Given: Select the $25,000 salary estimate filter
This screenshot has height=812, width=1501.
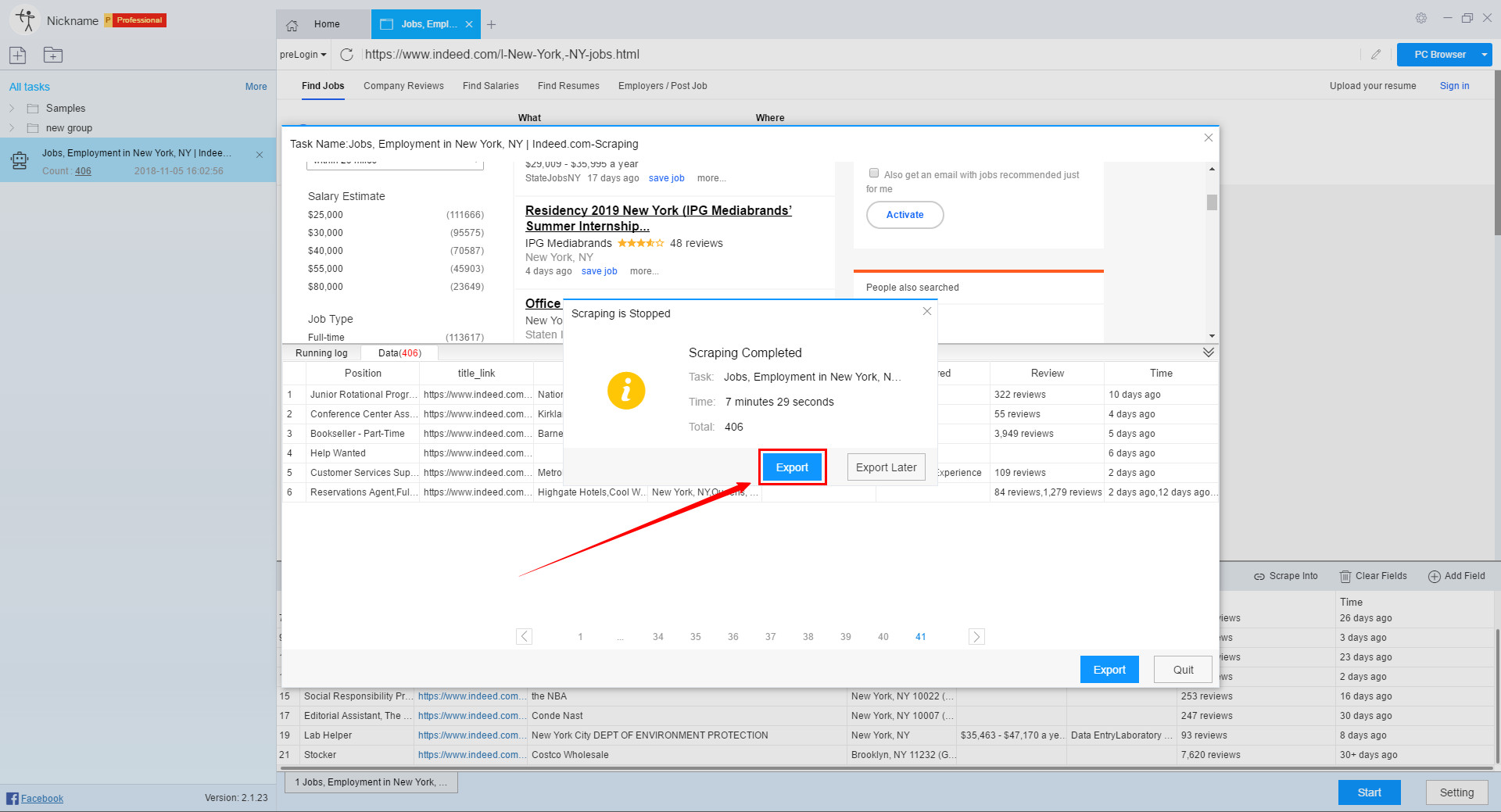Looking at the screenshot, I should 325,215.
